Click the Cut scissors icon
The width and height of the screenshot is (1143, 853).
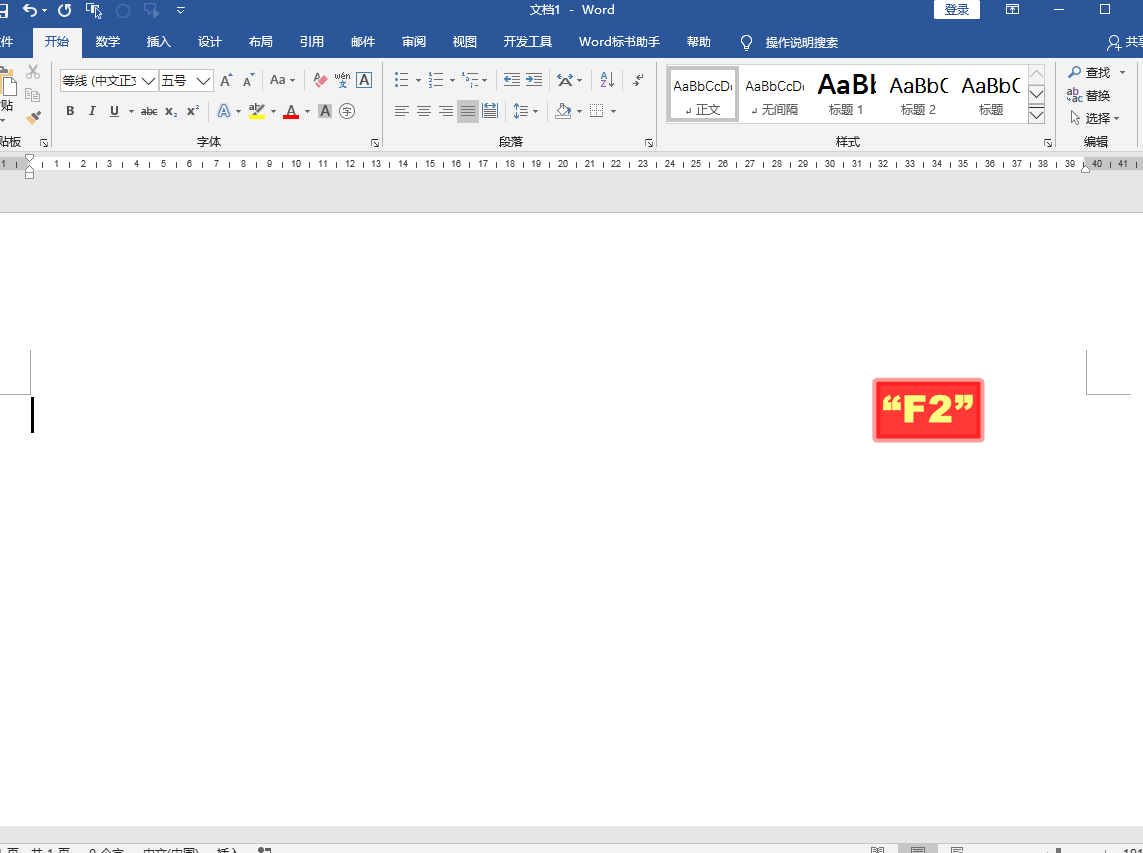(33, 71)
